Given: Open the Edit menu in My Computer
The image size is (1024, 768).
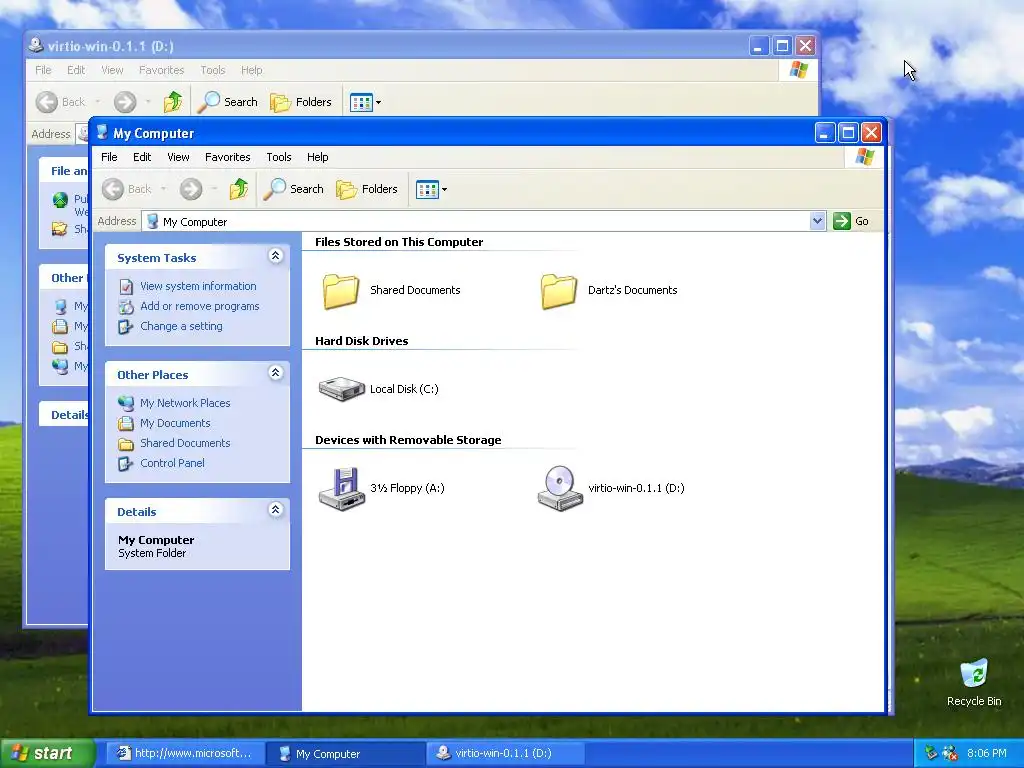Looking at the screenshot, I should [142, 157].
